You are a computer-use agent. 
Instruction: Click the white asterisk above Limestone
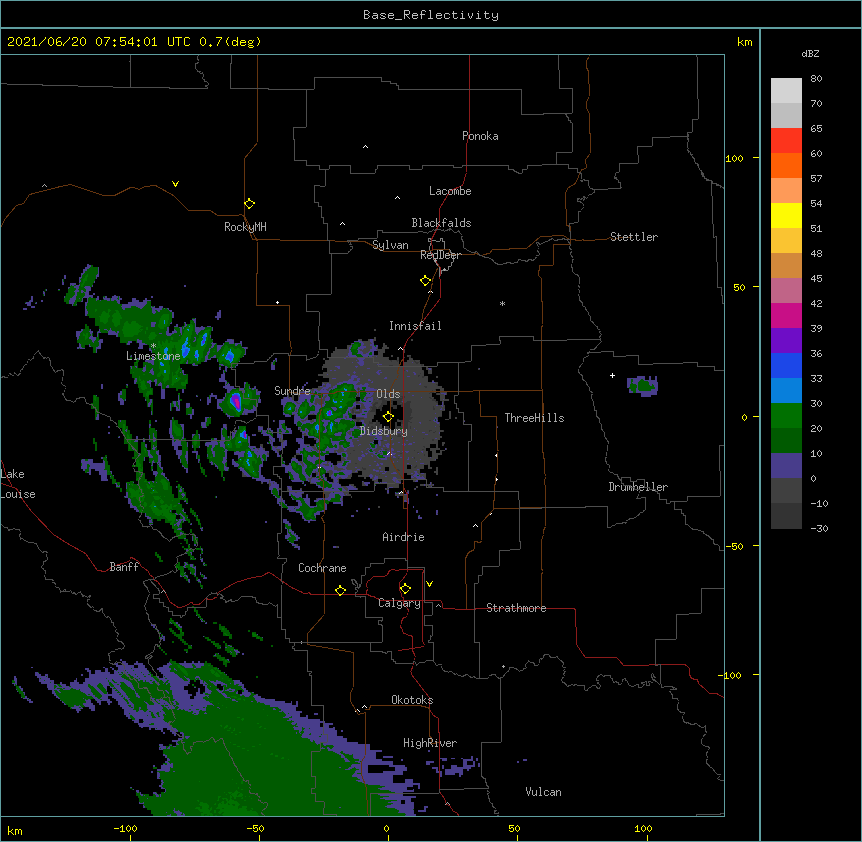pyautogui.click(x=153, y=346)
